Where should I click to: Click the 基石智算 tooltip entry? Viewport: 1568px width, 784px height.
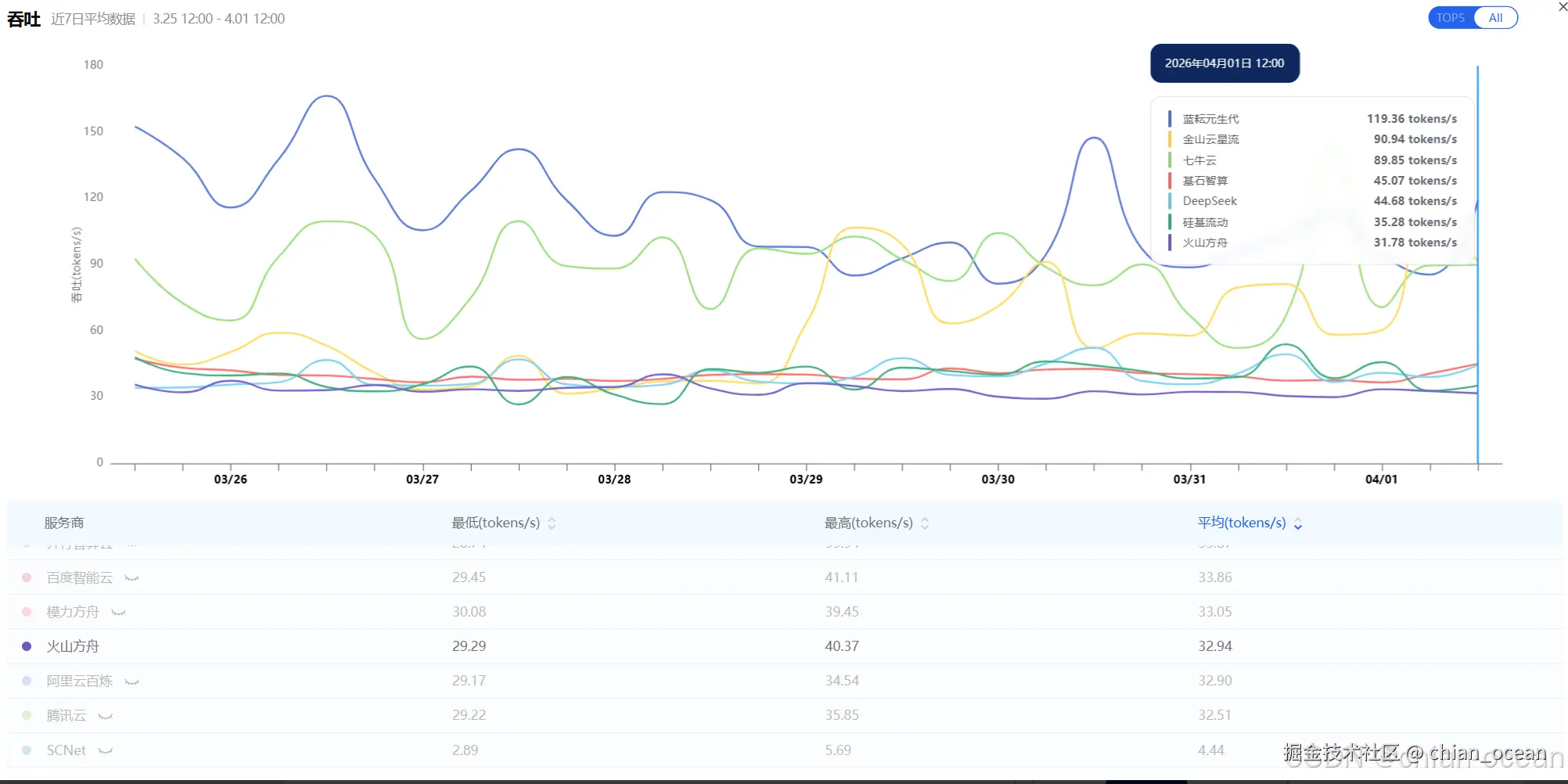tap(1312, 181)
